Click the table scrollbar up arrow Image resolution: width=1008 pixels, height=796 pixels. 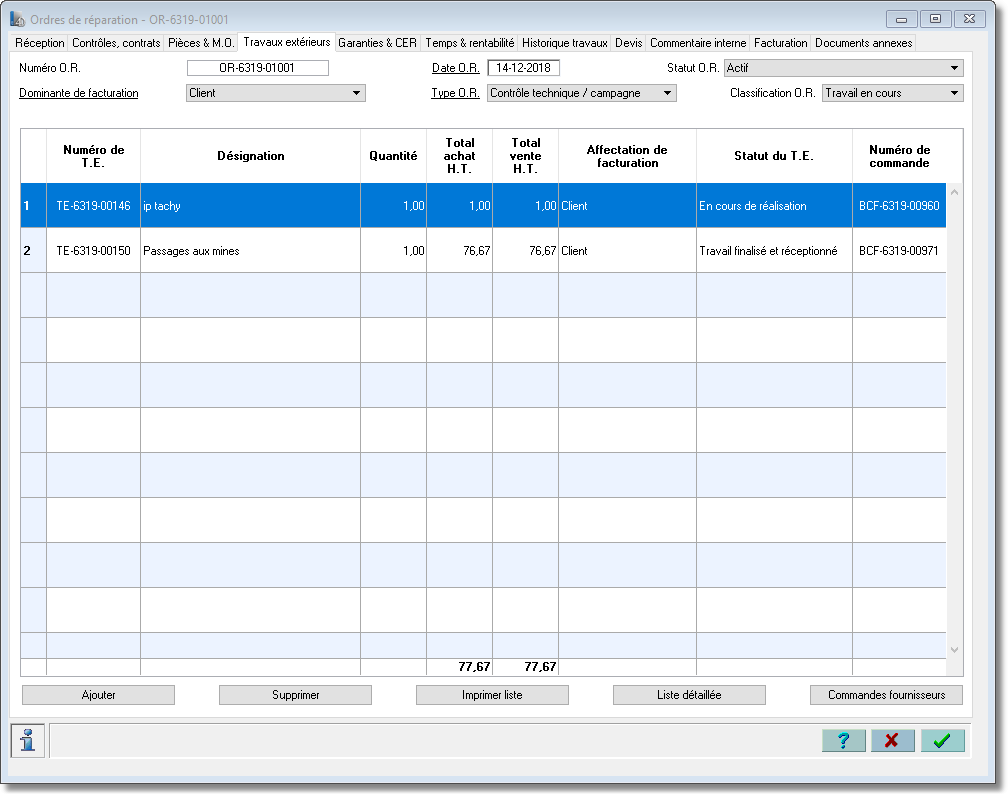point(955,192)
